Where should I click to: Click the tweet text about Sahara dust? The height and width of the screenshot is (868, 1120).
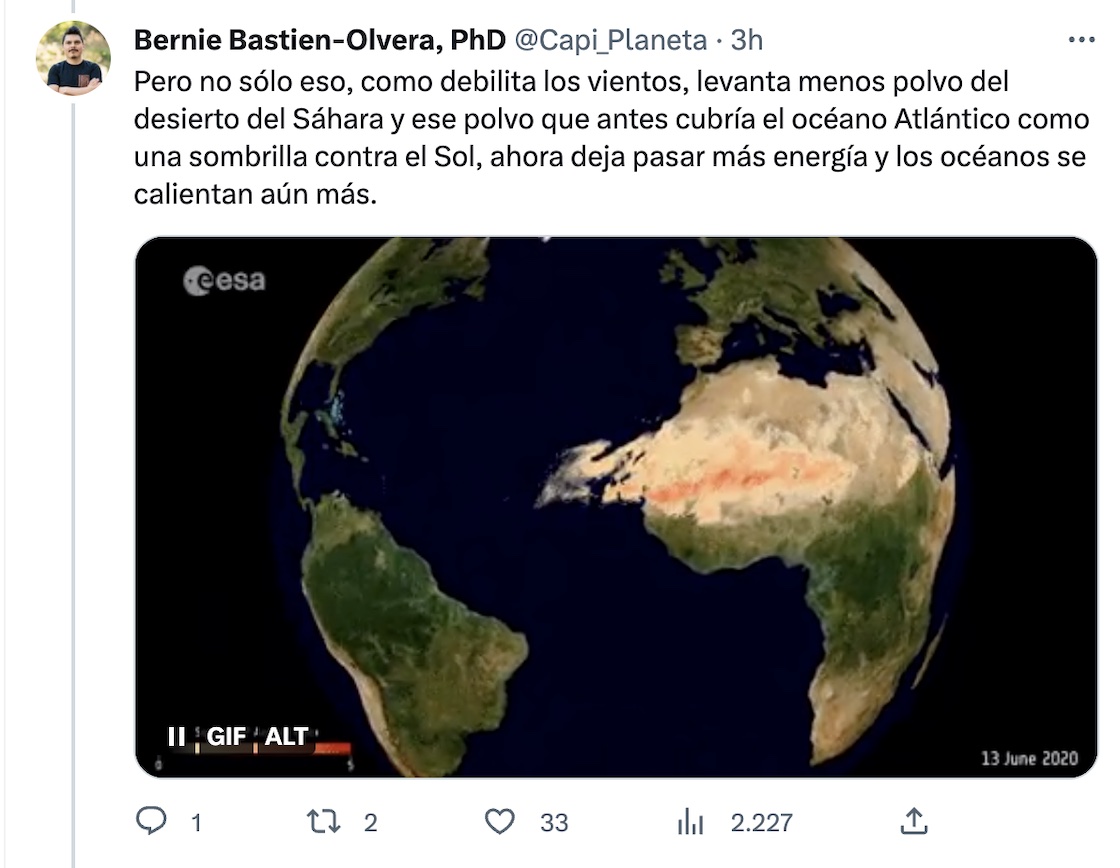click(x=610, y=138)
